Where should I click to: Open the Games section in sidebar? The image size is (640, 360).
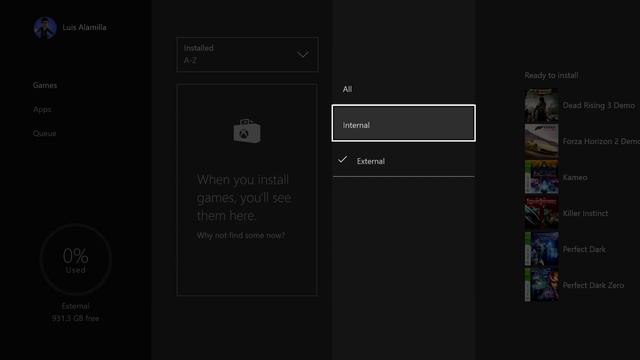click(x=45, y=85)
